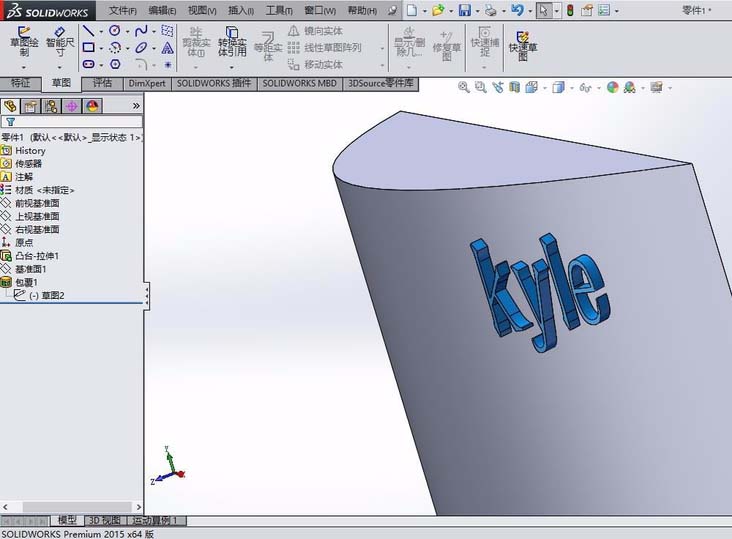
Task: Select the 智能尺寸 smart dimension tool
Action: click(60, 41)
